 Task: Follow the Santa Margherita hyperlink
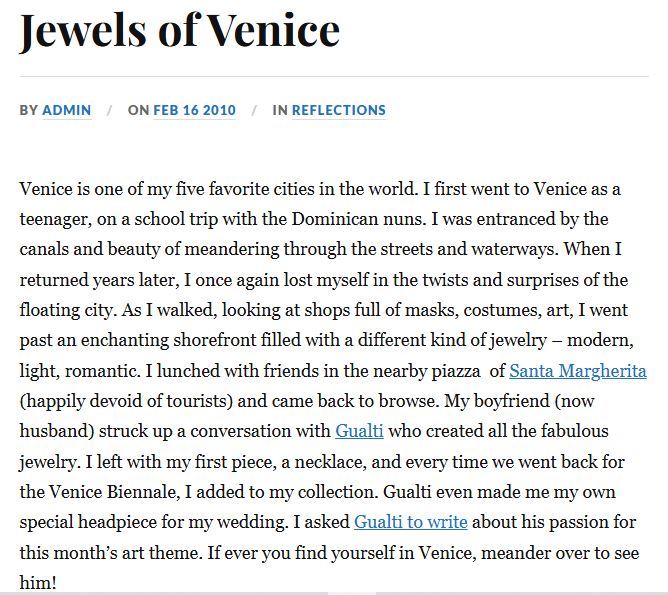point(577,371)
